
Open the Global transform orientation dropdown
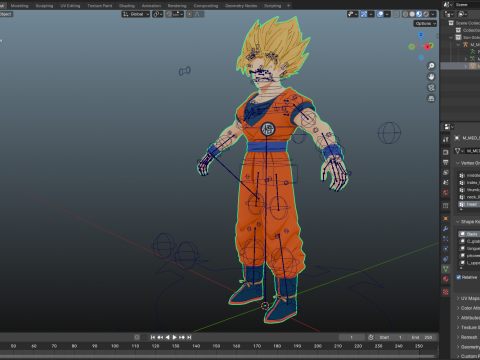(136, 14)
